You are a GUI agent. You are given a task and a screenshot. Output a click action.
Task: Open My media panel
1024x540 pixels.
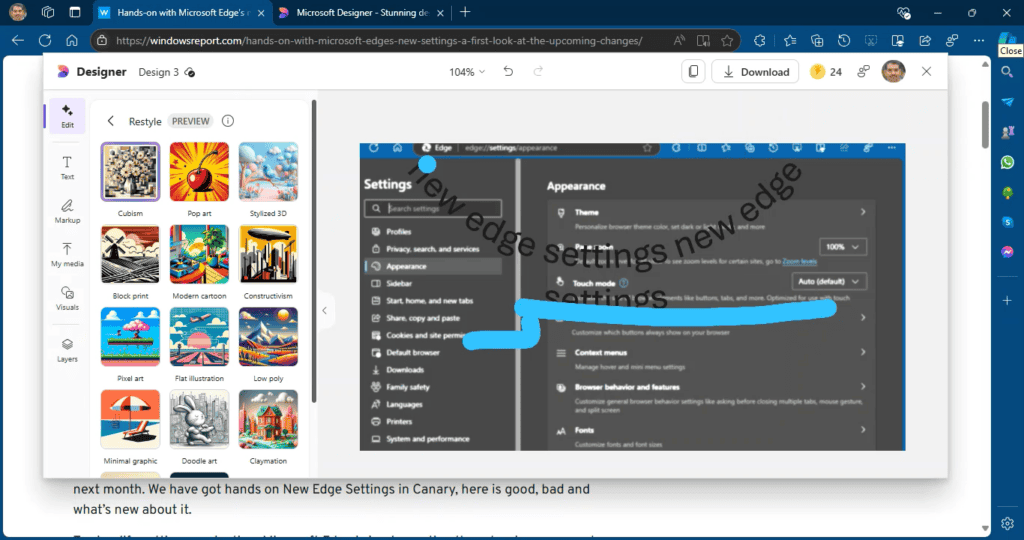67,255
